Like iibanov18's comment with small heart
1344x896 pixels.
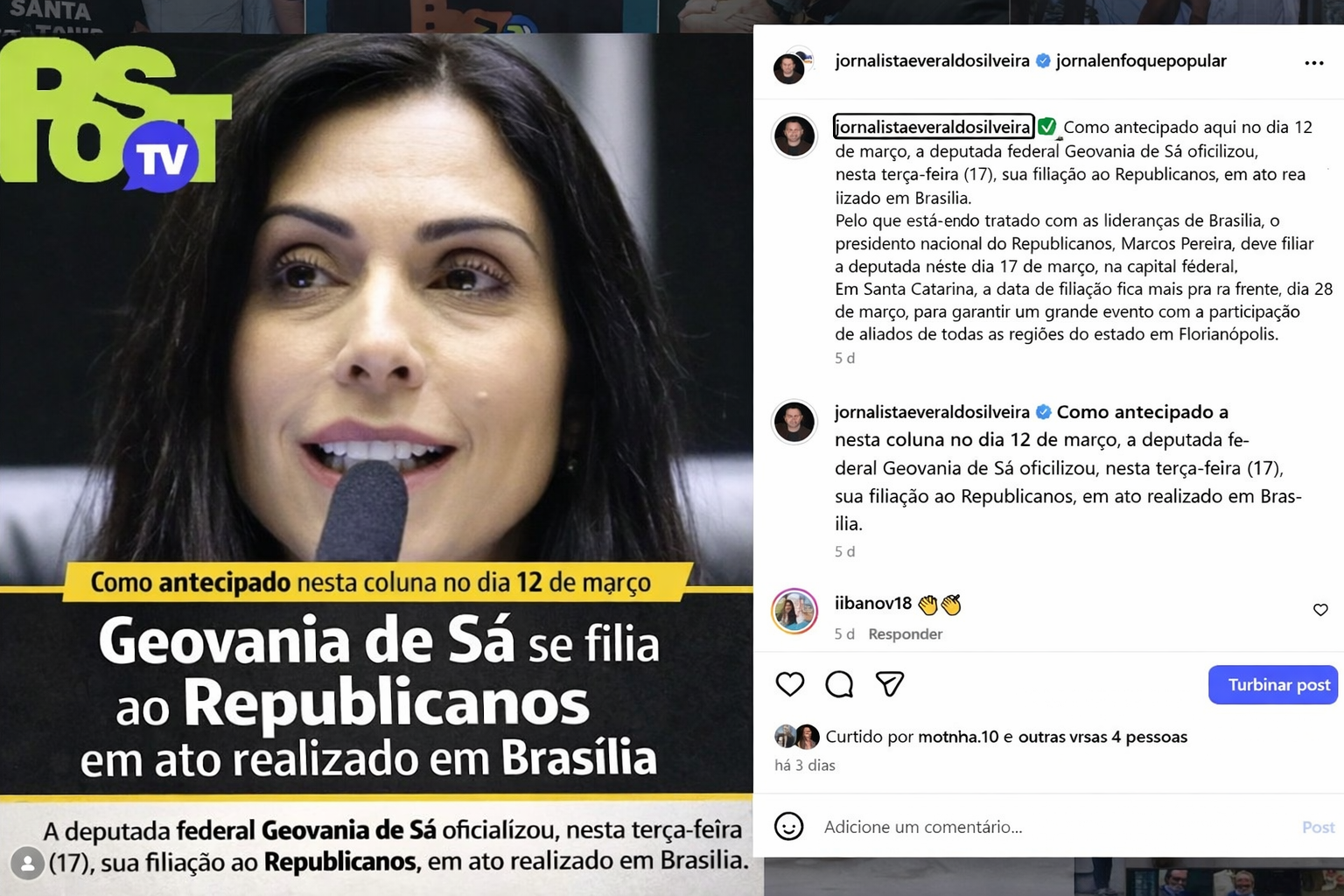1320,610
